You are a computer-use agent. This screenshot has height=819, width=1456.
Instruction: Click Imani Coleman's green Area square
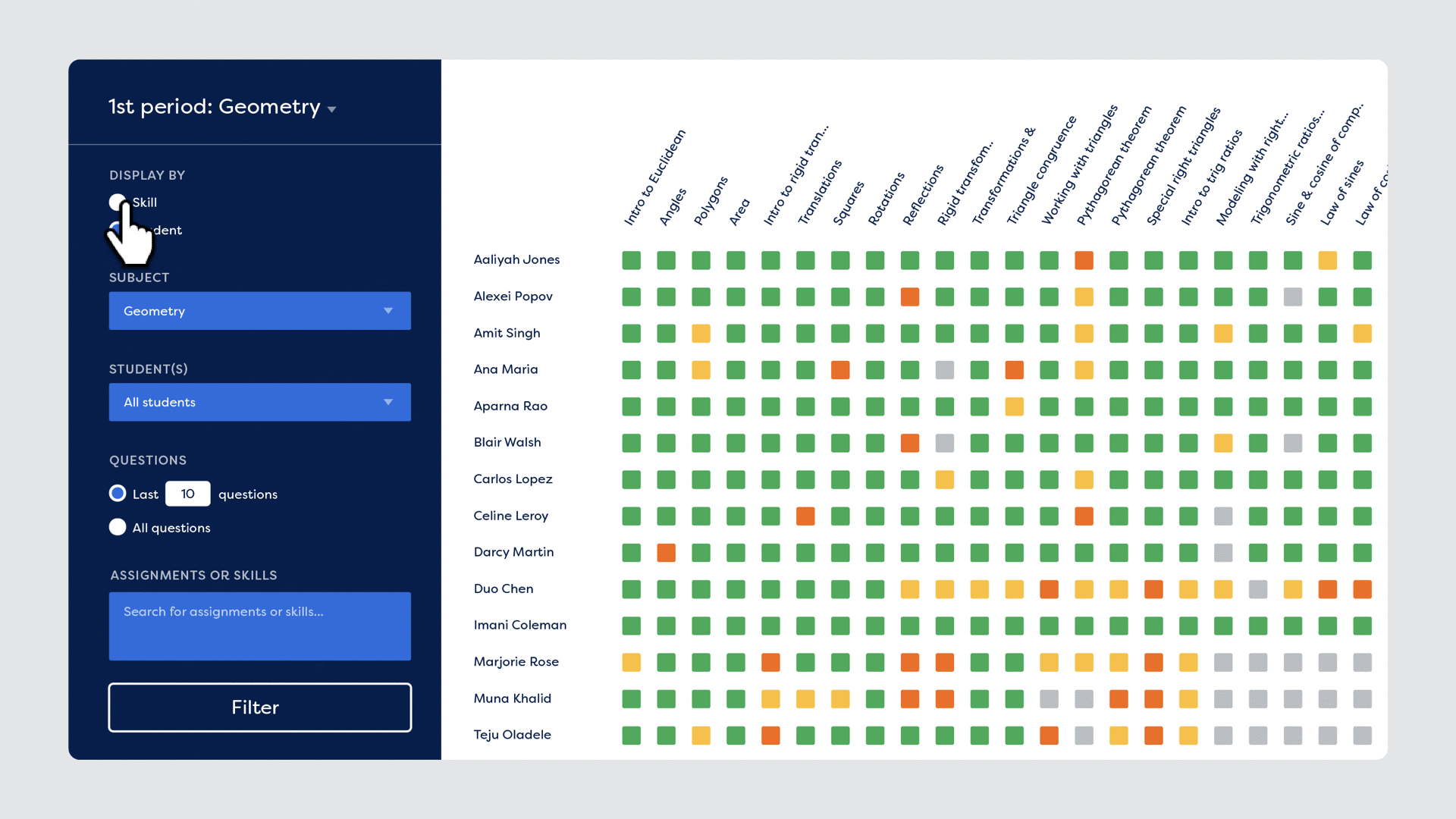(736, 626)
